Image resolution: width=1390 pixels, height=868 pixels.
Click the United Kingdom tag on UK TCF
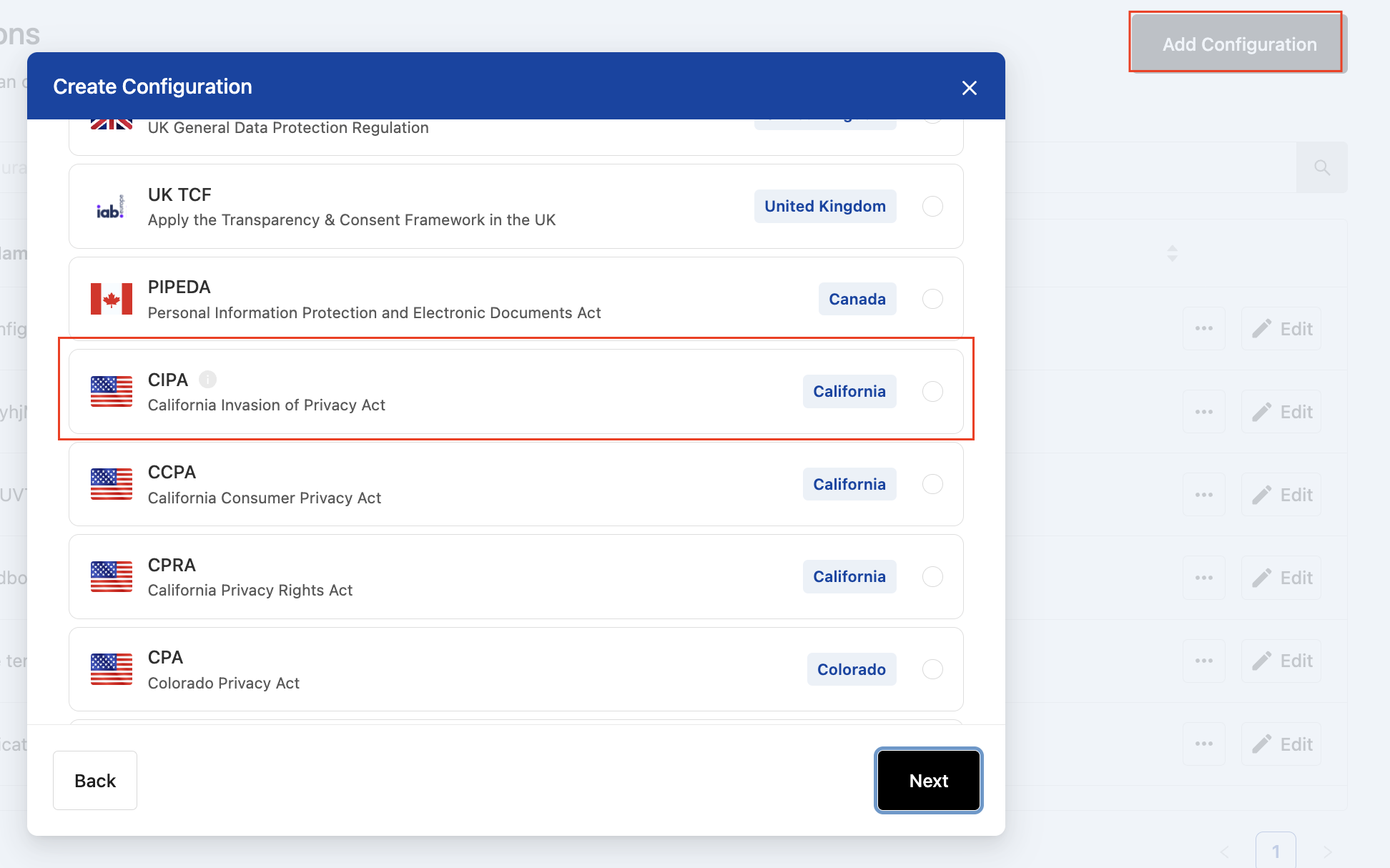coord(825,207)
